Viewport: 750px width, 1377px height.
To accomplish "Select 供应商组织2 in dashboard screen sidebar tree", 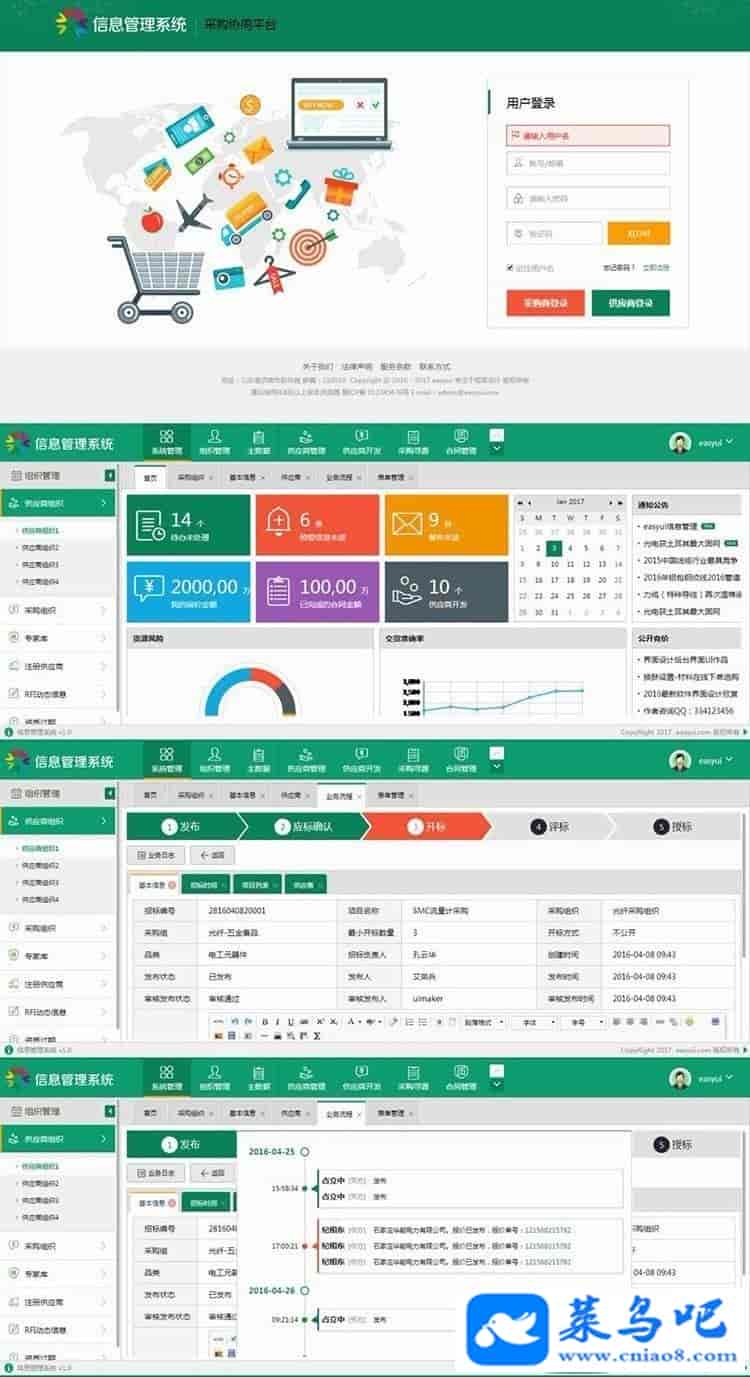I will [40, 548].
